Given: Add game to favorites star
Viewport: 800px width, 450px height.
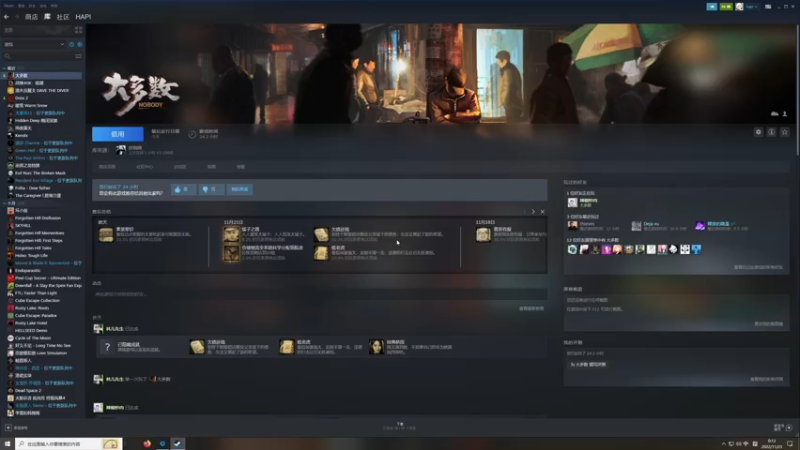Looking at the screenshot, I should (x=785, y=132).
